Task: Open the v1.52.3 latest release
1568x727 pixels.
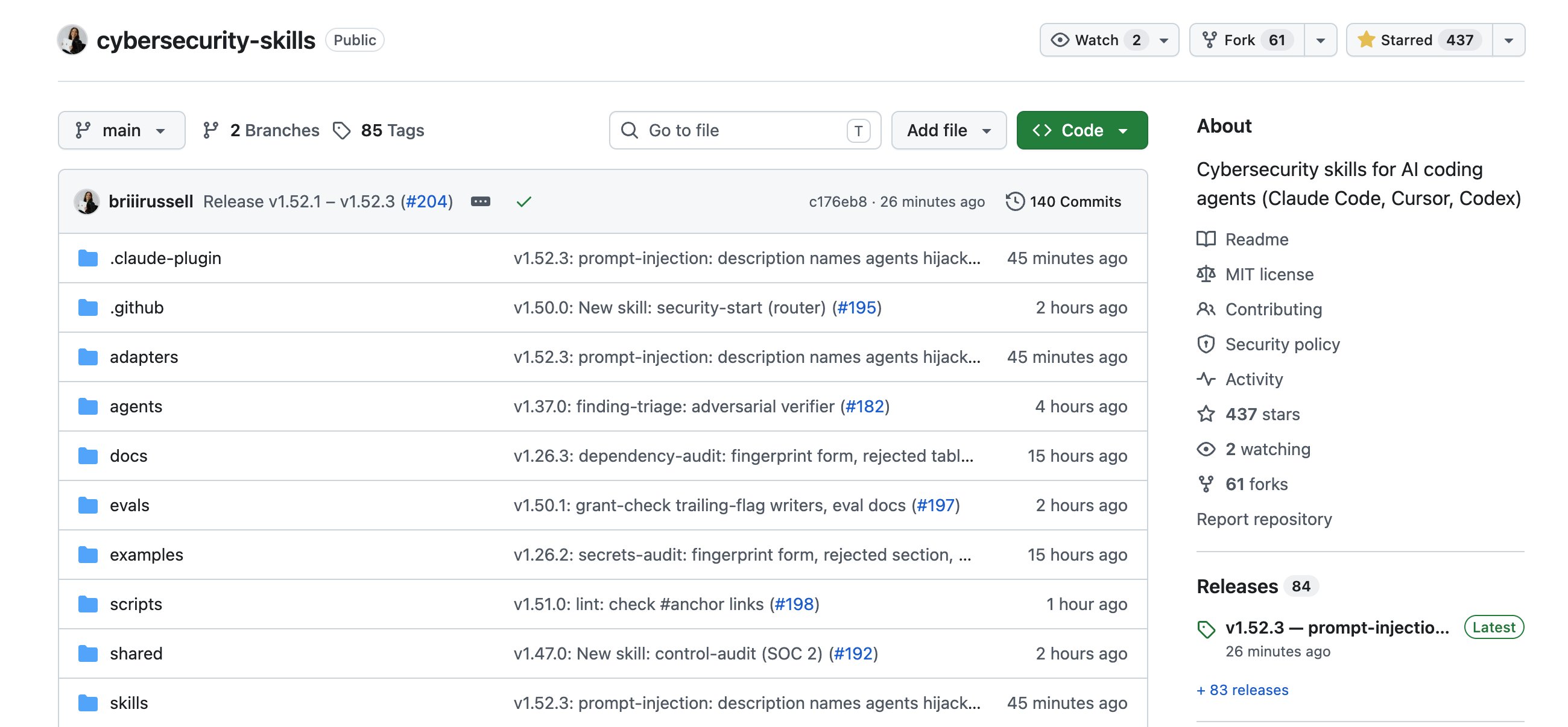Action: [x=1336, y=627]
